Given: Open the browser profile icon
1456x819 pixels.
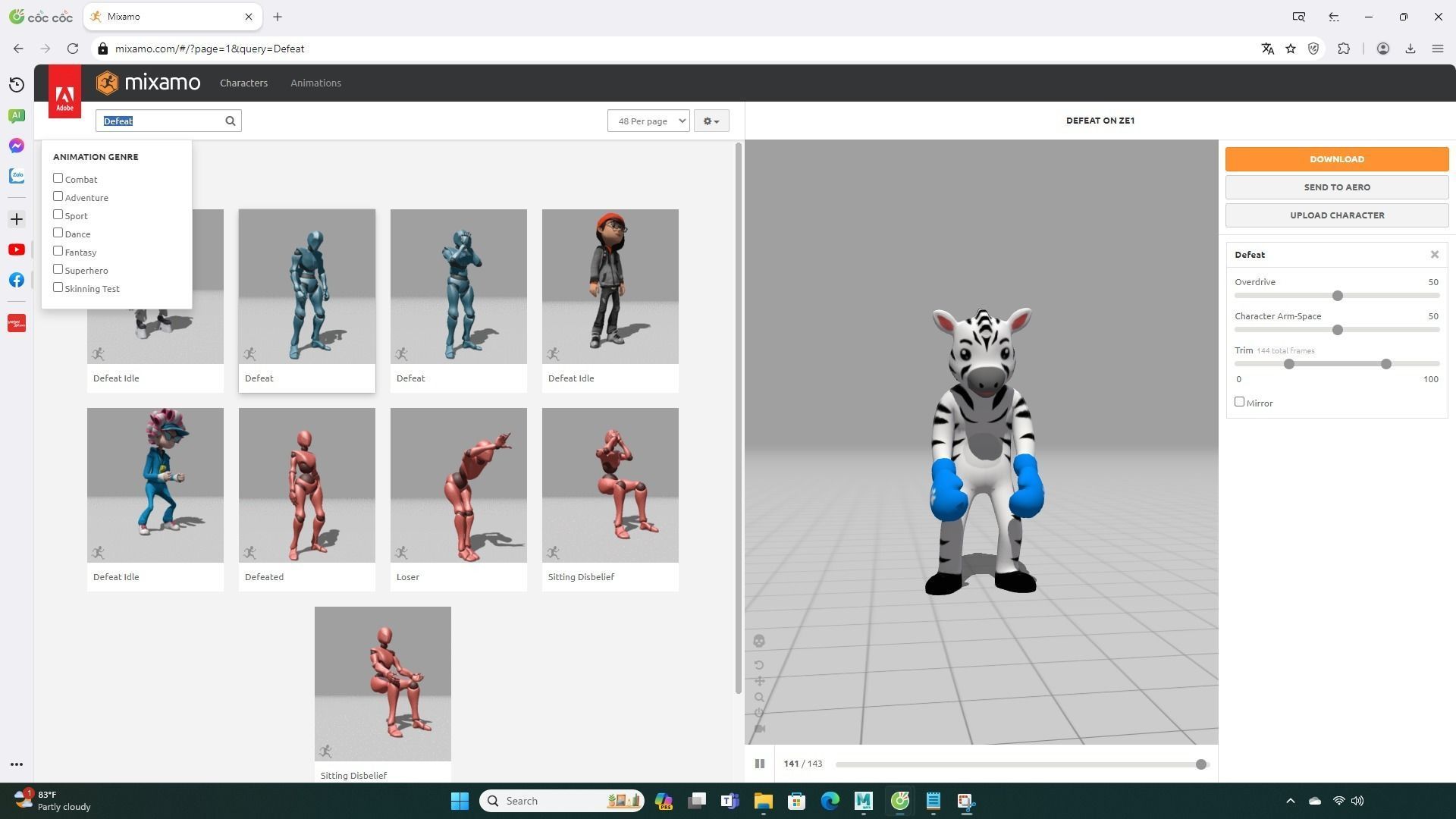Looking at the screenshot, I should pos(1383,49).
